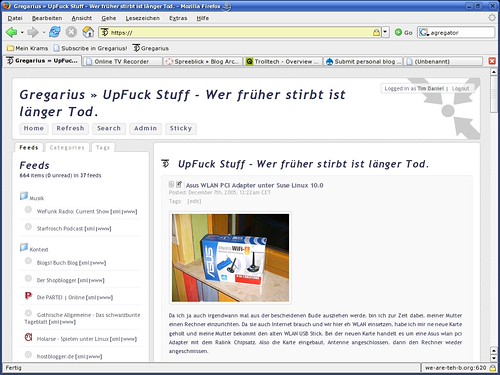This screenshot has height=375, width=500.
Task: Open the Blogs! Buch Blog feed
Action: (57, 263)
